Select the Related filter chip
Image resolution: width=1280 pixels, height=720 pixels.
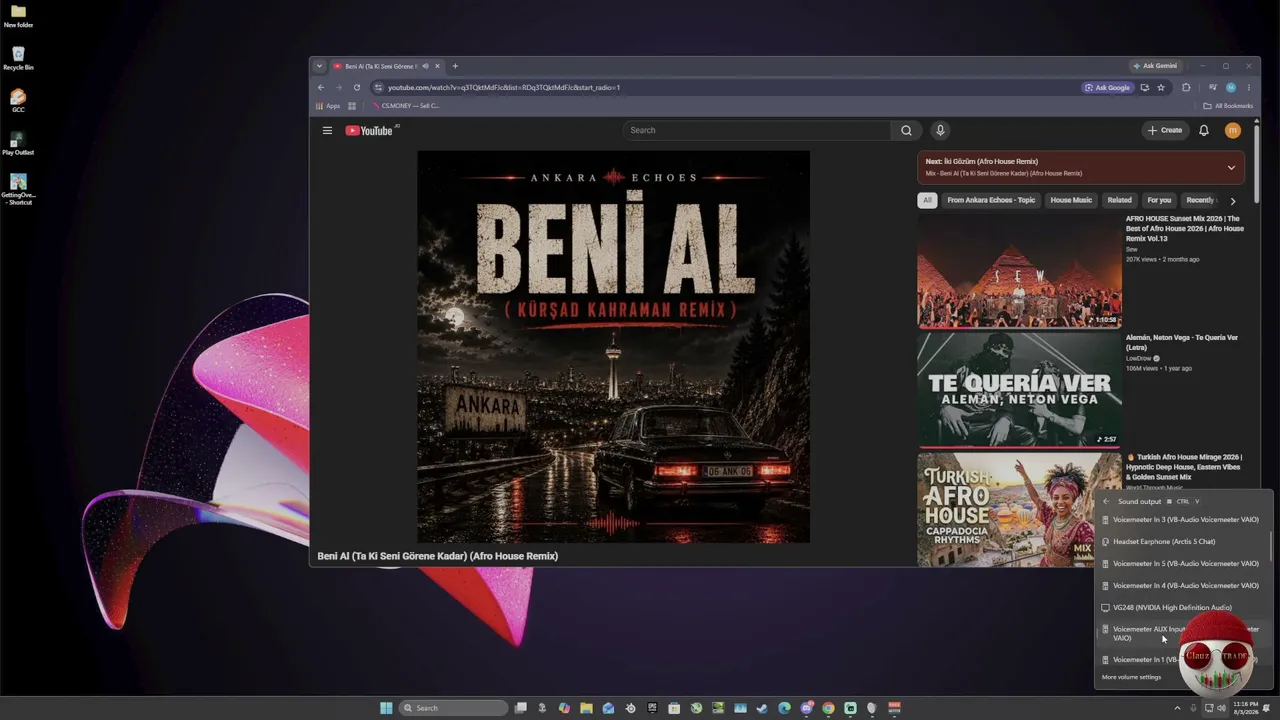[1119, 200]
